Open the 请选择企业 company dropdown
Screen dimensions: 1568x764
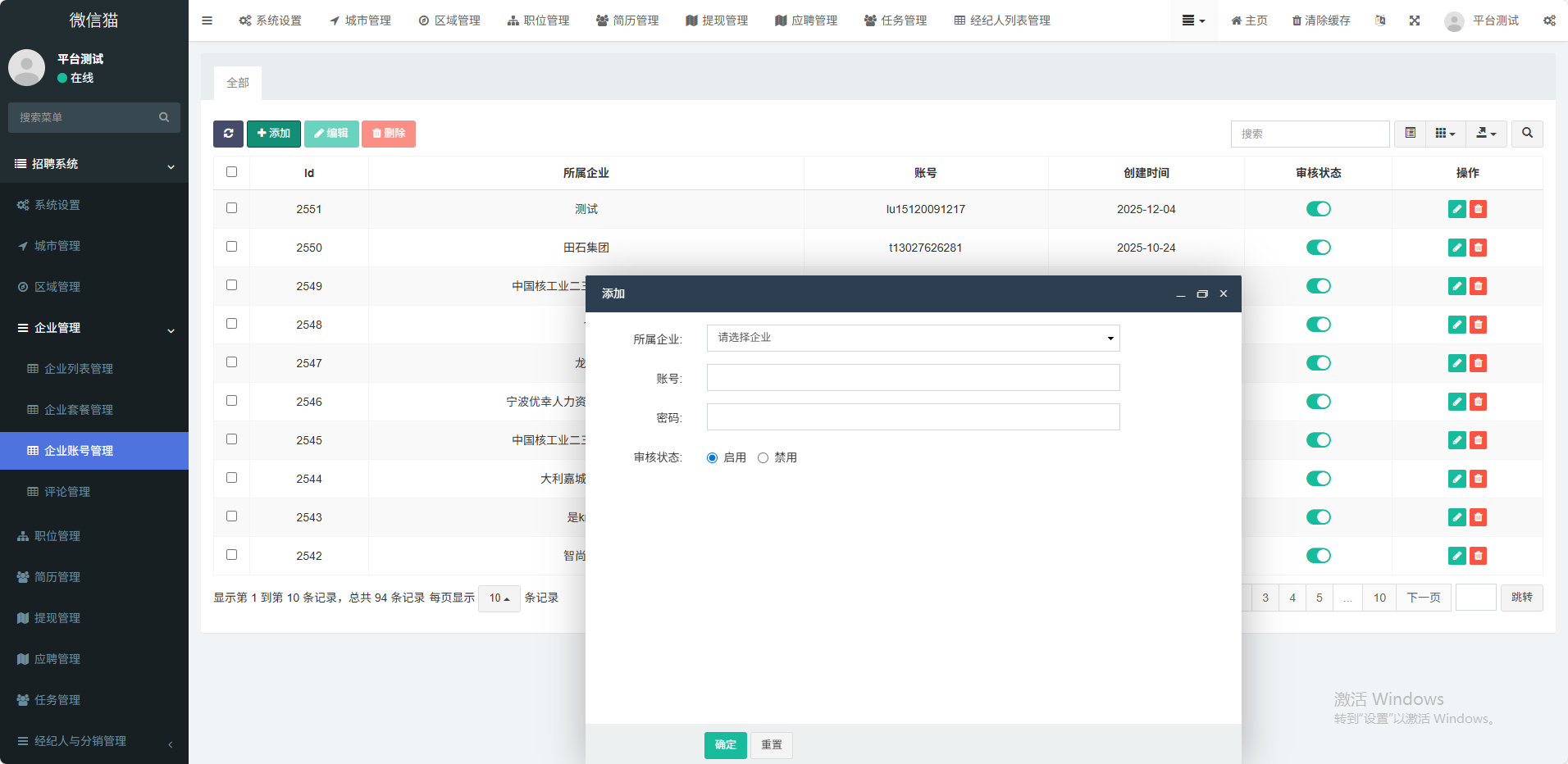click(x=913, y=338)
